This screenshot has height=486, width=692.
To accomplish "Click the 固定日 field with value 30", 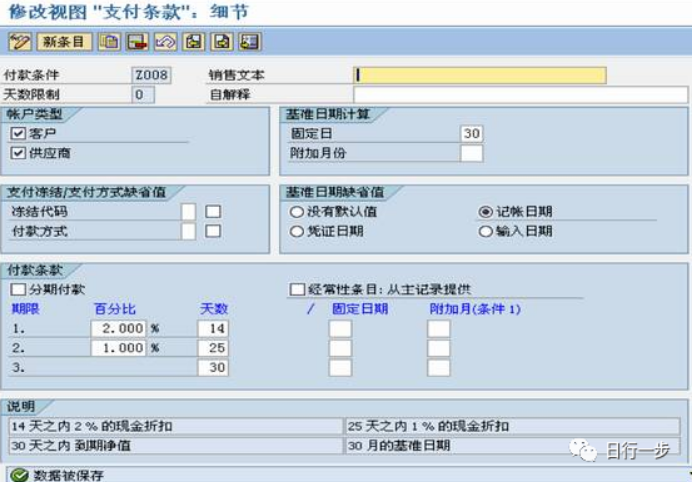I will 471,133.
